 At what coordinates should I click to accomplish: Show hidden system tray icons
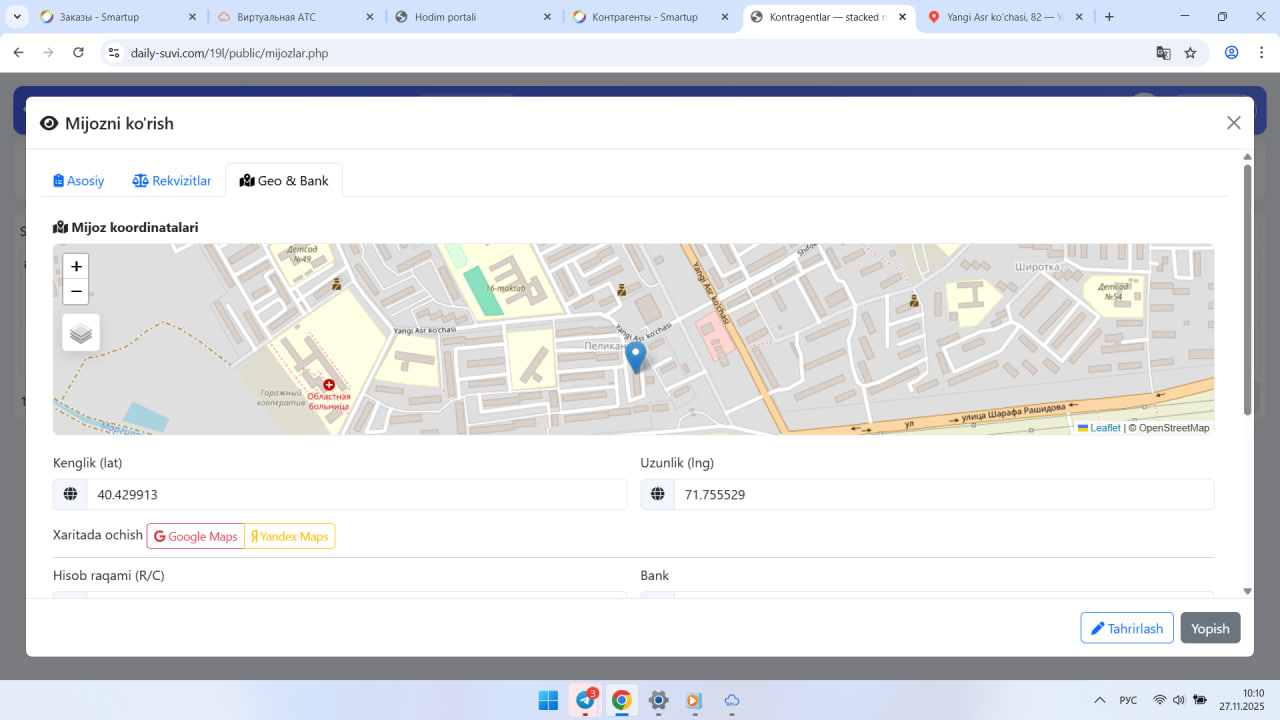pyautogui.click(x=1099, y=700)
